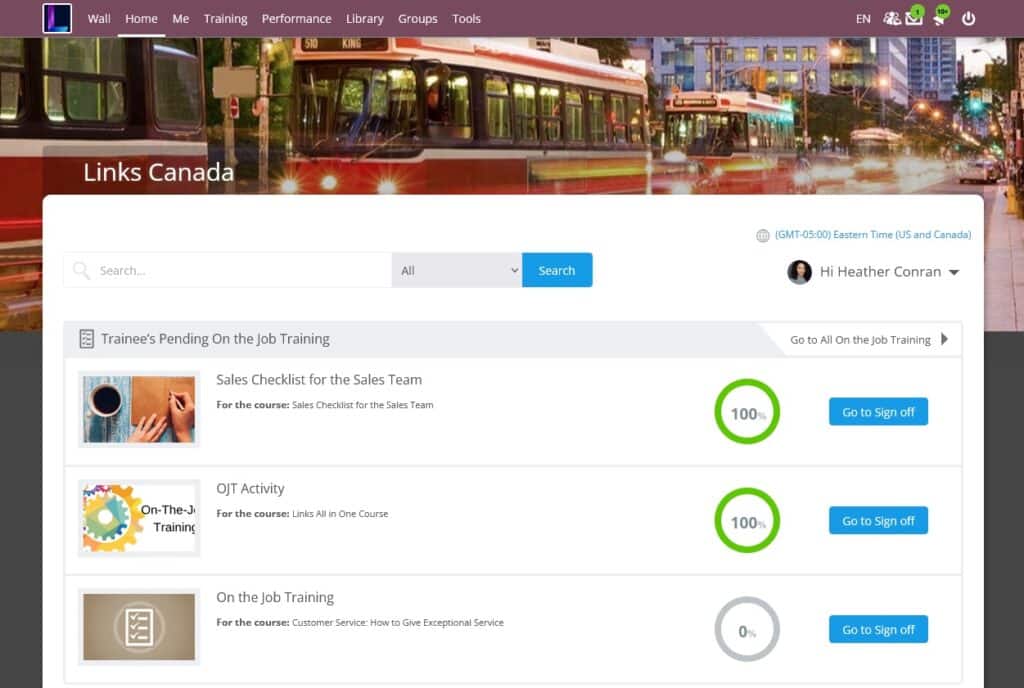Click Heather Conran's profile avatar
The image size is (1024, 688).
click(799, 272)
